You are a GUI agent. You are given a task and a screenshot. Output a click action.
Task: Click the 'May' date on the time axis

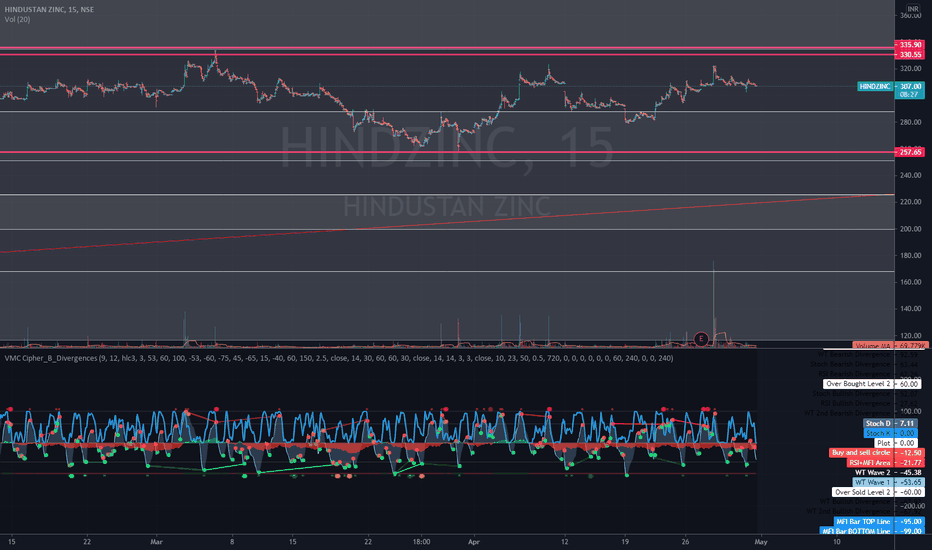click(x=761, y=542)
